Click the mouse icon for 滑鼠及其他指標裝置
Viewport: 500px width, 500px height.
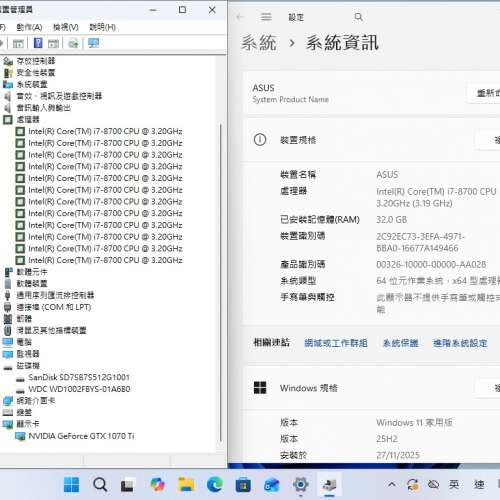(x=8, y=330)
